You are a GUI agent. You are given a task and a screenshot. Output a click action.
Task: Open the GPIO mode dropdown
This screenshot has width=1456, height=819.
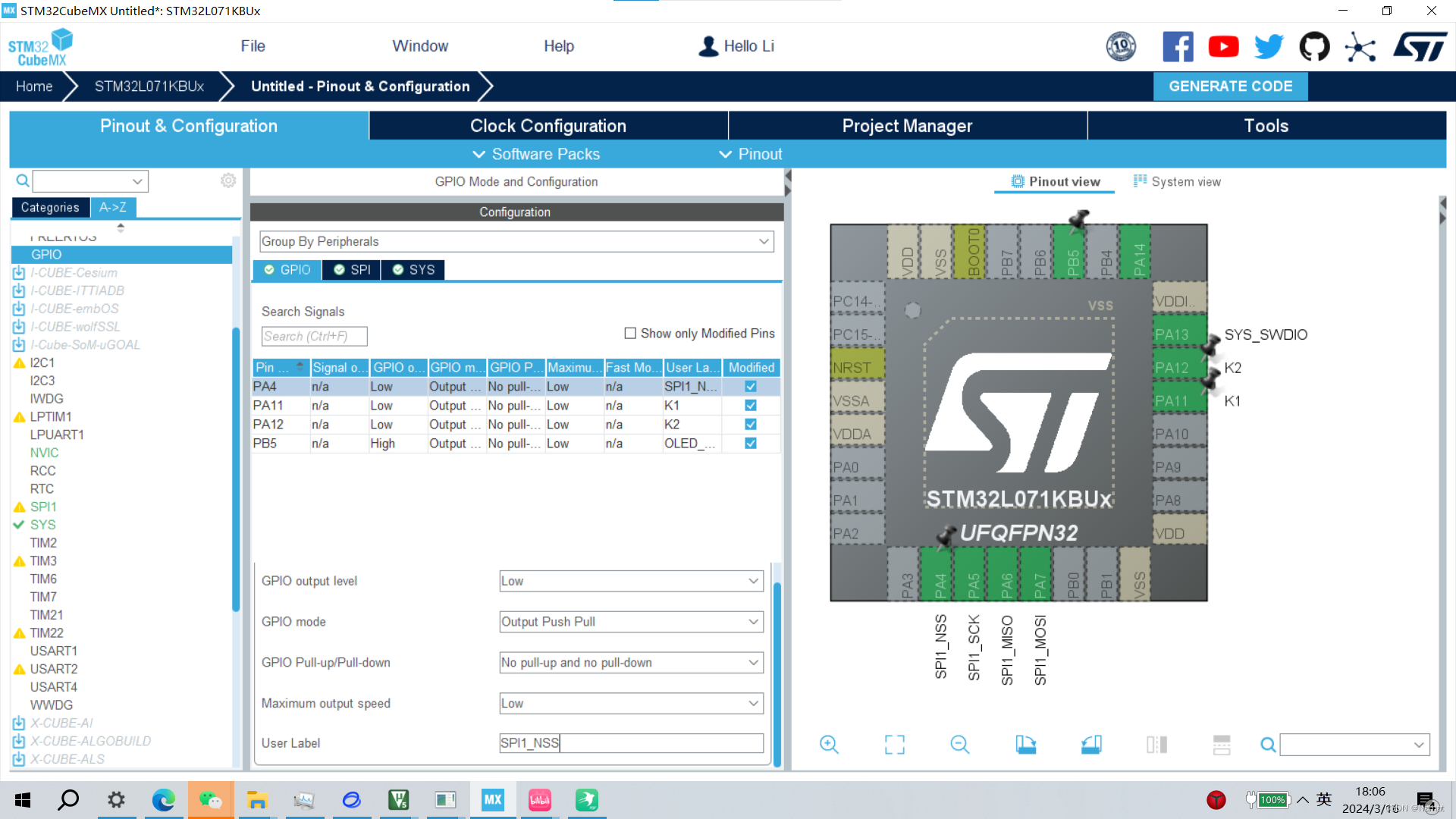(x=631, y=622)
